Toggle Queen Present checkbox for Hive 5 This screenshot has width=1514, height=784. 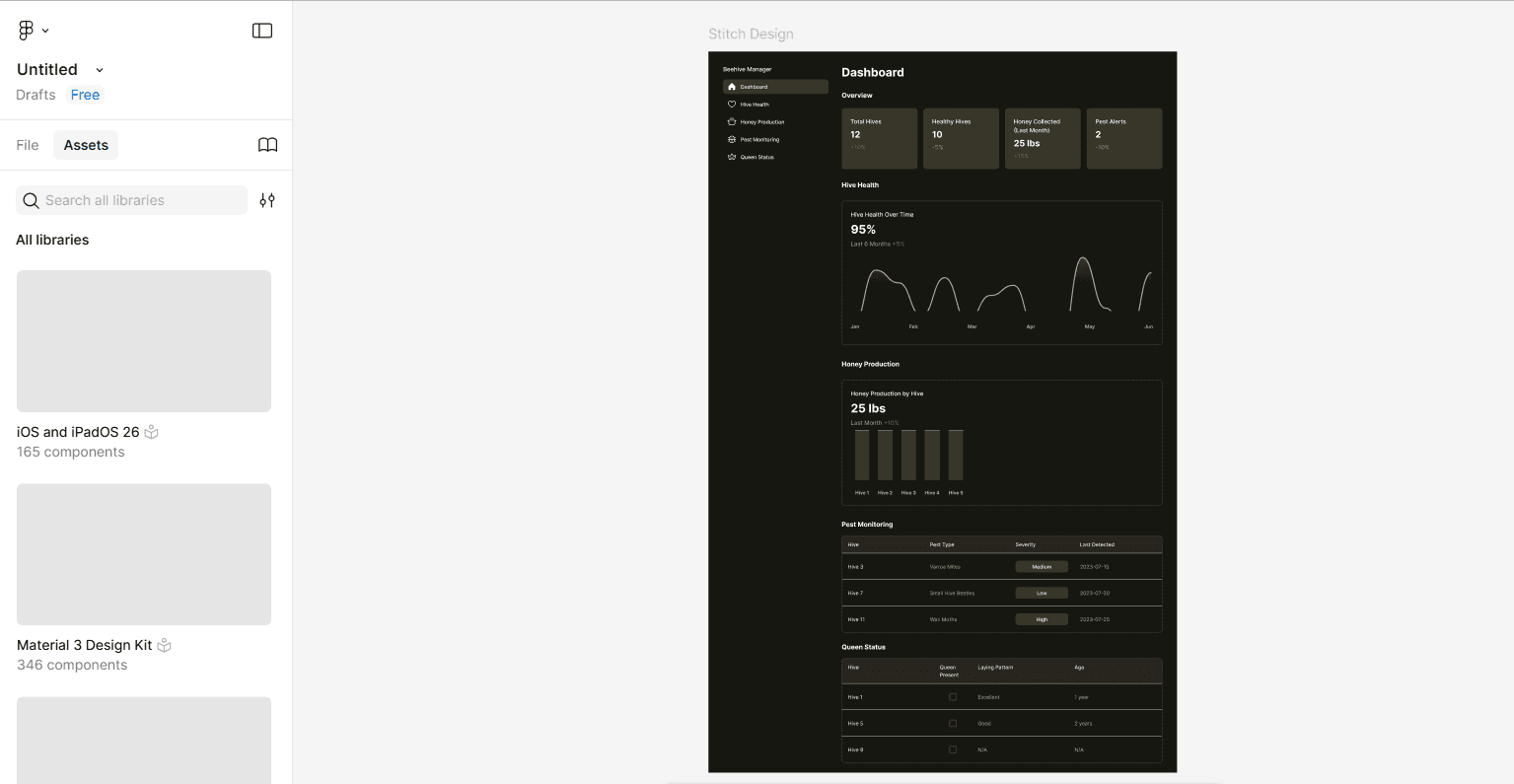coord(953,723)
